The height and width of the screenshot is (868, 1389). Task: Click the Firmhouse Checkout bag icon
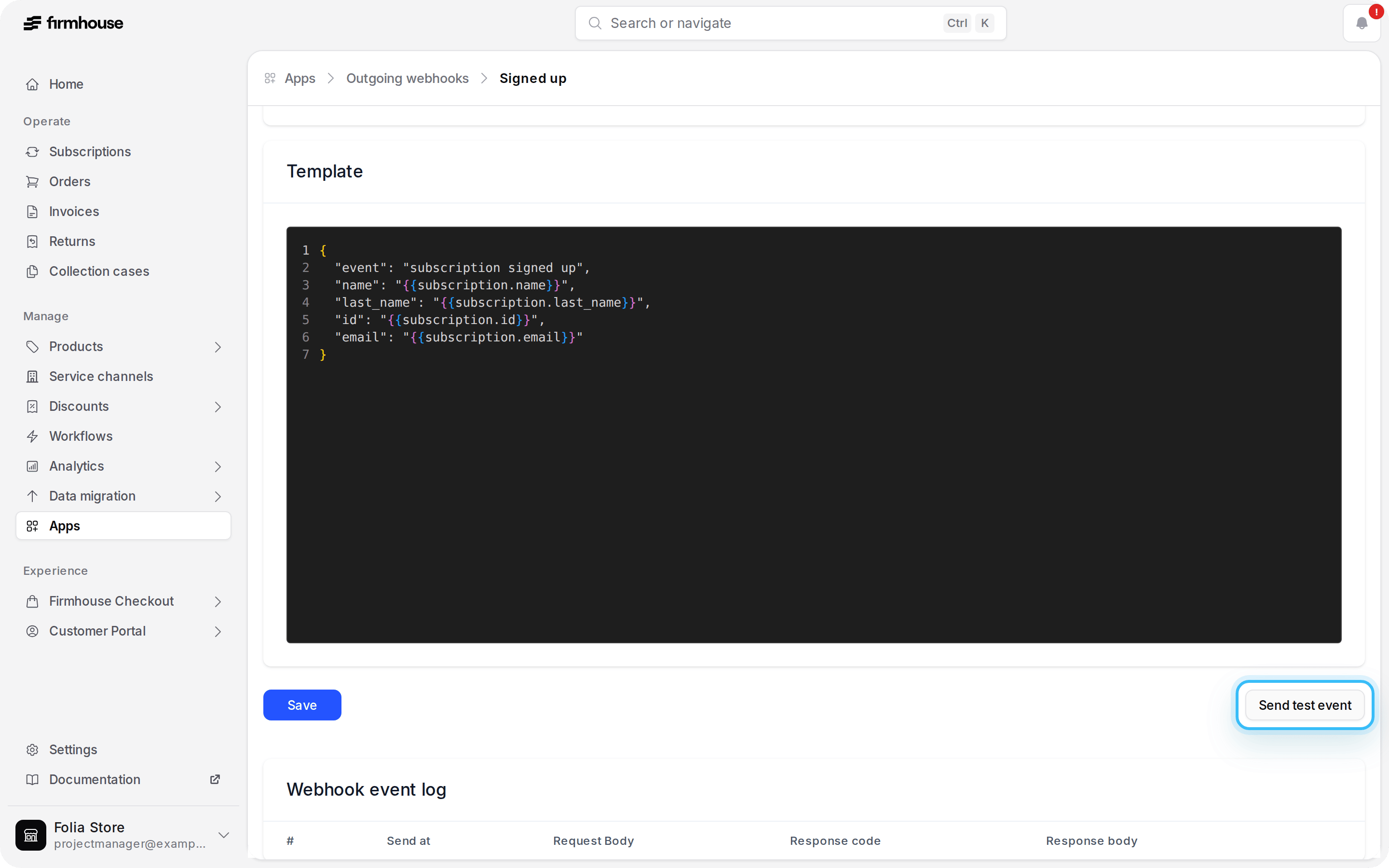pos(33,601)
